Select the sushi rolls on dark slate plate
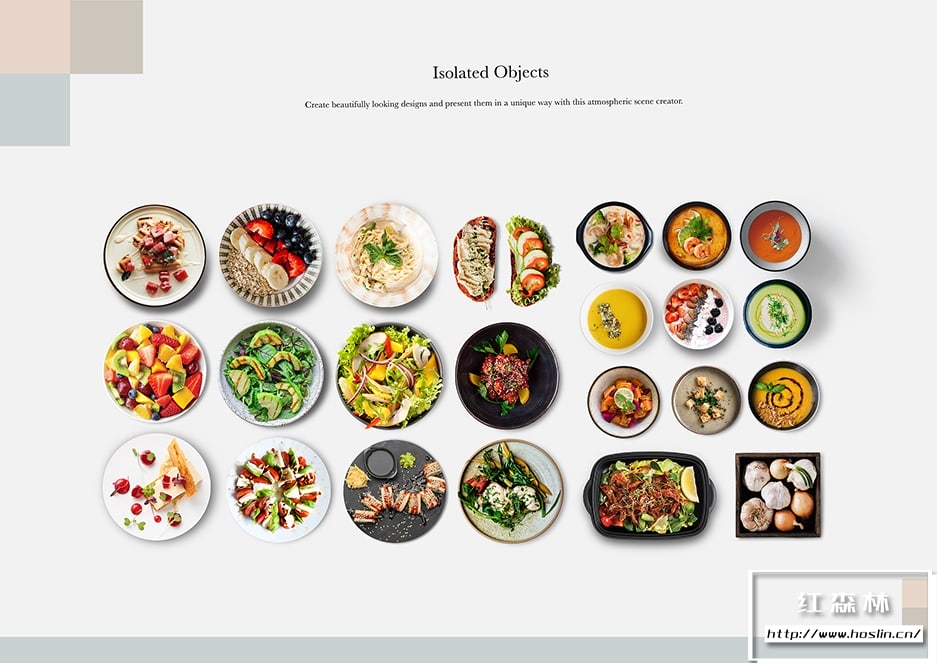Screen dimensions: 937x663 396,491
